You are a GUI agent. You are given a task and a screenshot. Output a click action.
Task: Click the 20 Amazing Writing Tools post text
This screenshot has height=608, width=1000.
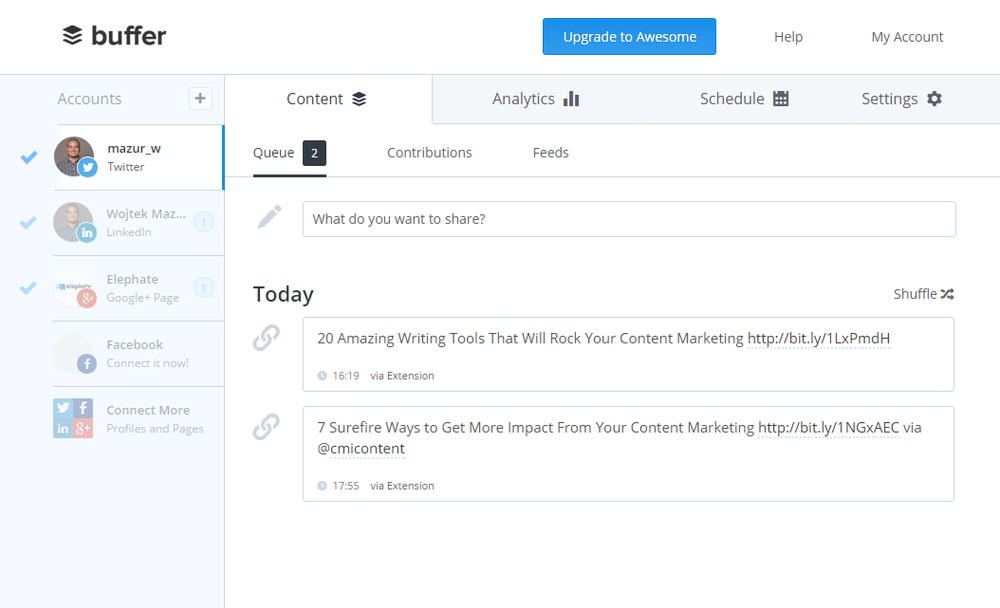[x=531, y=338]
